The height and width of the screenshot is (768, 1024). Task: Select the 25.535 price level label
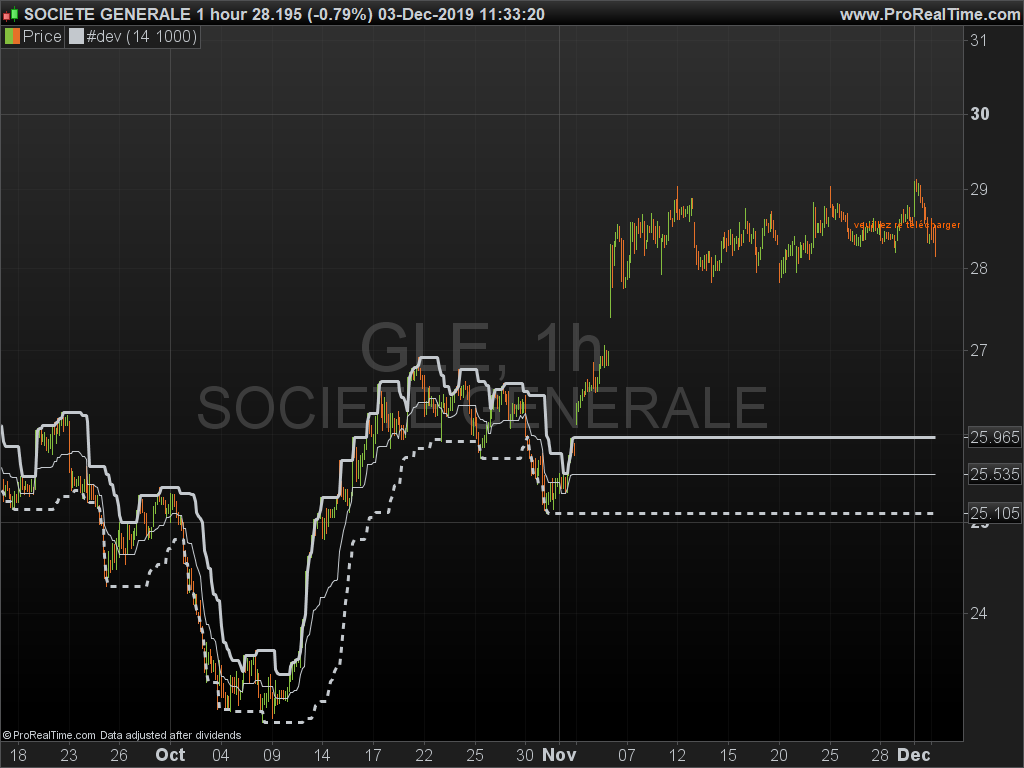pos(995,475)
